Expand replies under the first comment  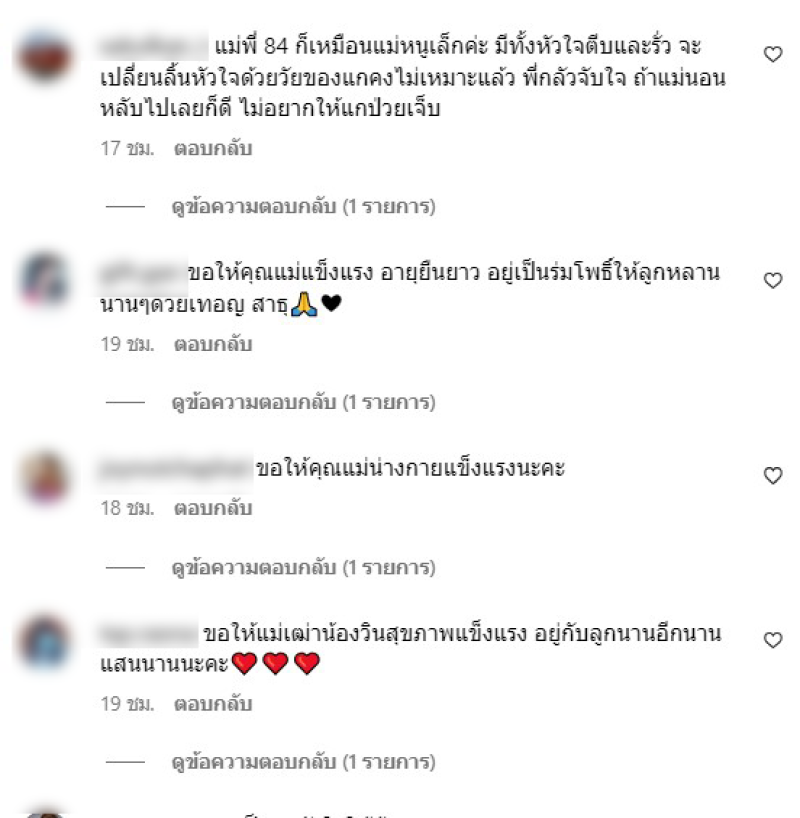[303, 207]
